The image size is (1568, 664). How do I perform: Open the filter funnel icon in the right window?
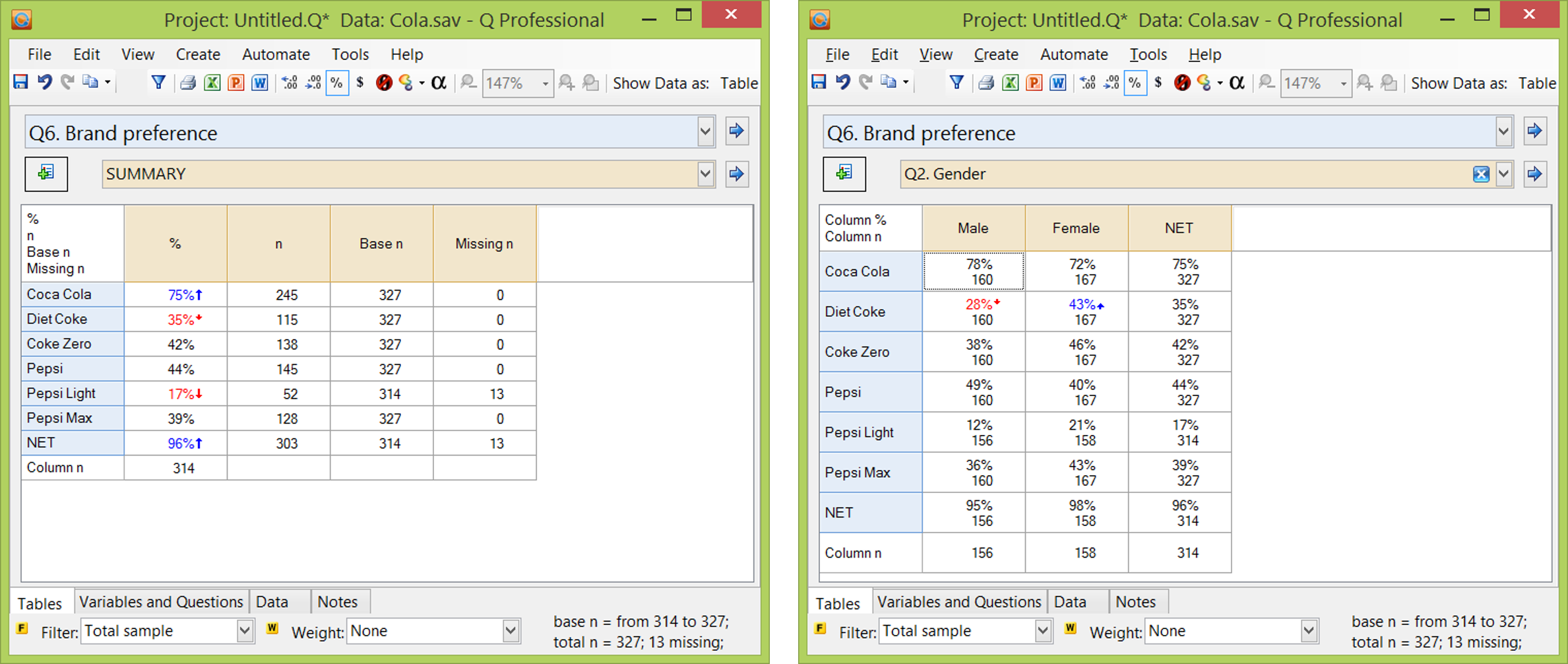tap(956, 83)
